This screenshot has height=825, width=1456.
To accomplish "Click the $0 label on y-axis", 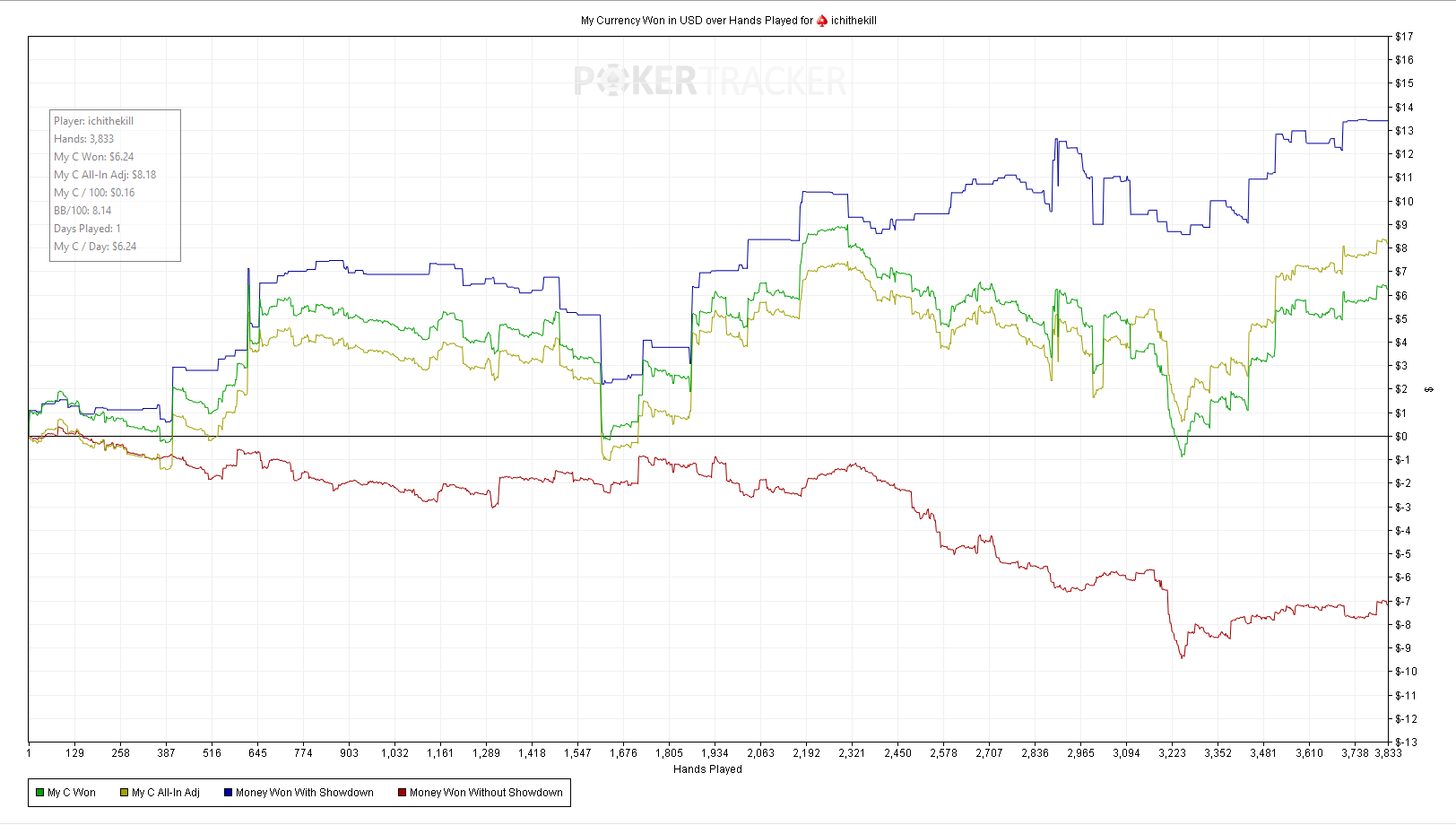I will (1401, 437).
